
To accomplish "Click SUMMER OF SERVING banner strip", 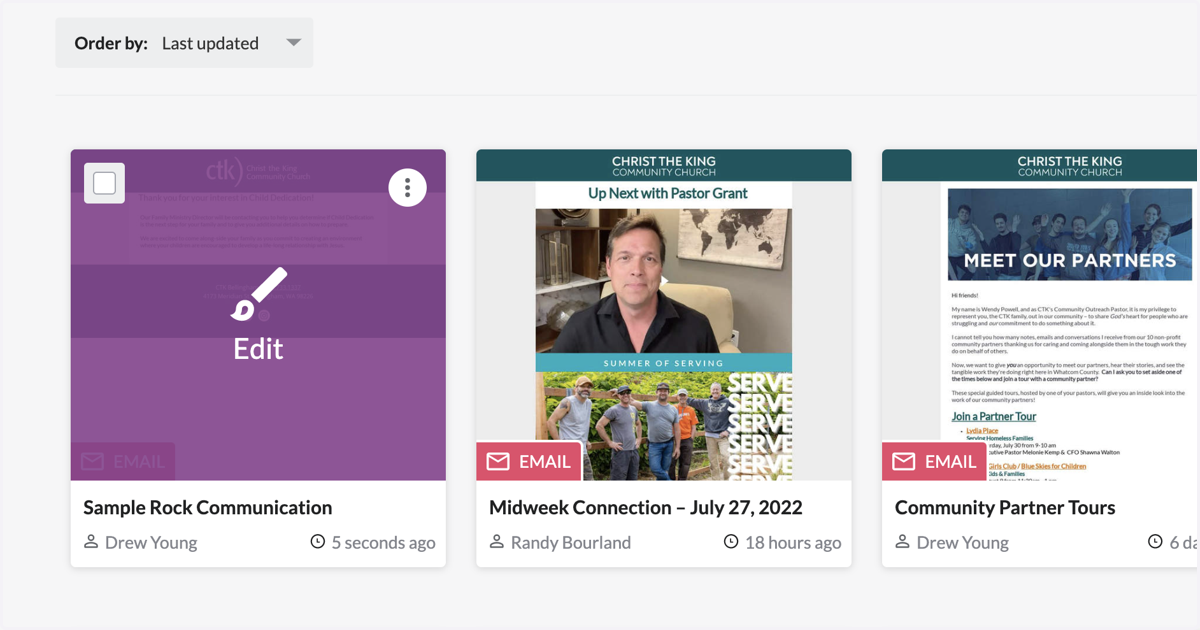I will pos(664,363).
